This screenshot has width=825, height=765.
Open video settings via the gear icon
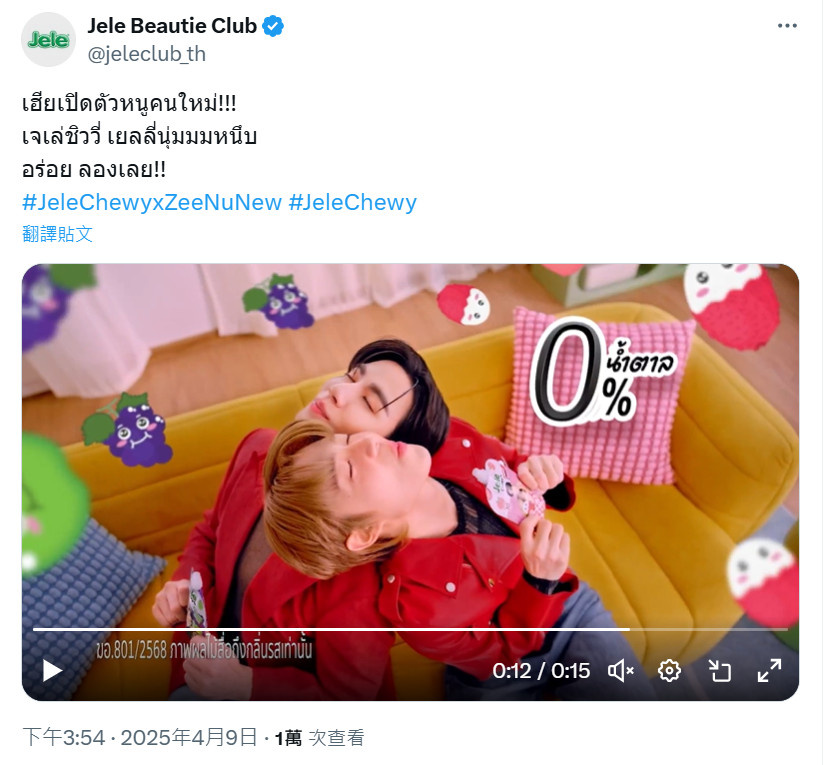[669, 671]
